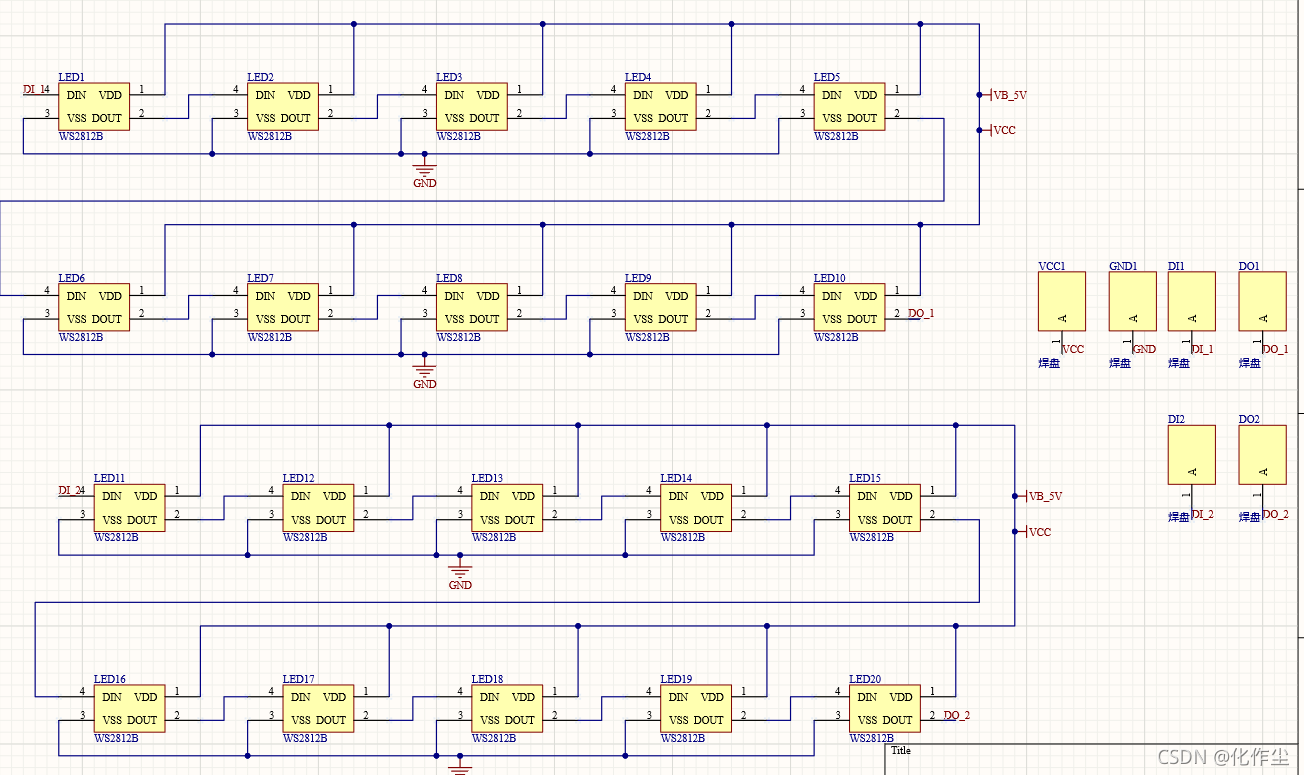
Task: Select the LED15 component symbol
Action: (x=885, y=508)
